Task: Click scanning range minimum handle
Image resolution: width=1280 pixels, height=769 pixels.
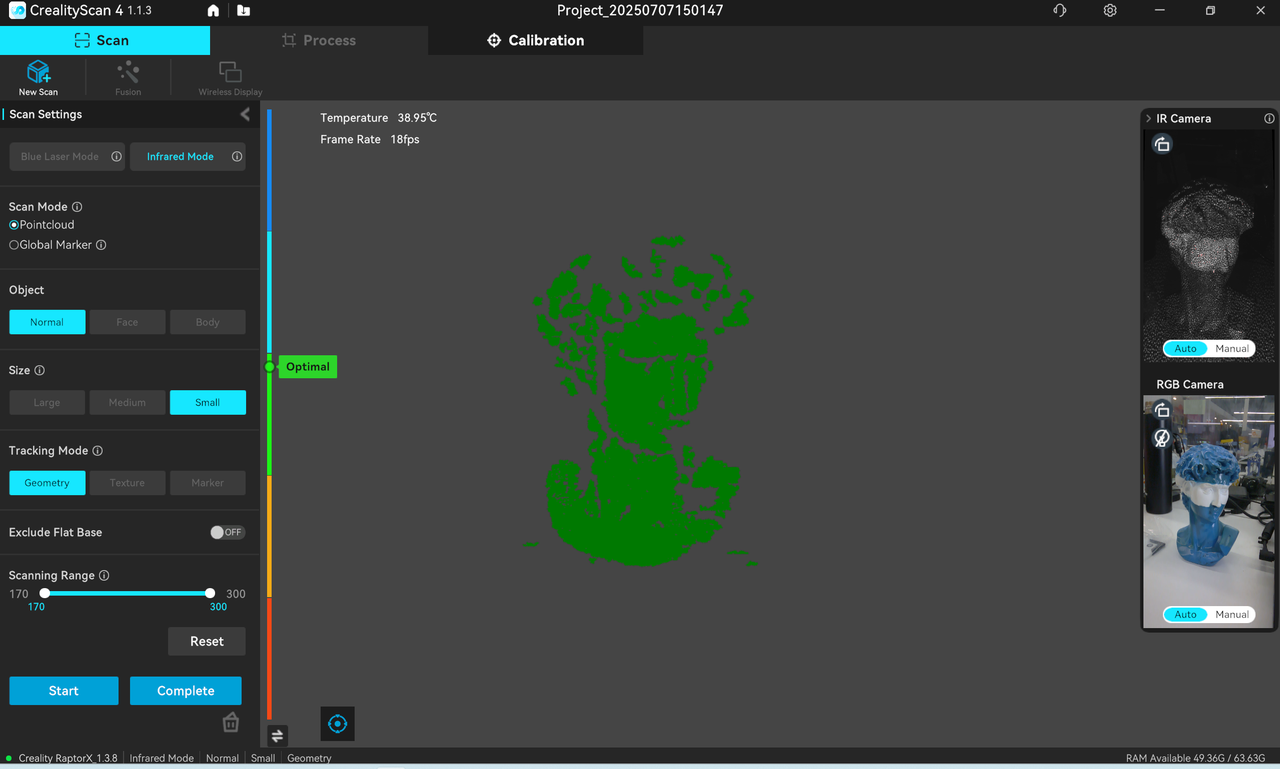Action: coord(44,593)
